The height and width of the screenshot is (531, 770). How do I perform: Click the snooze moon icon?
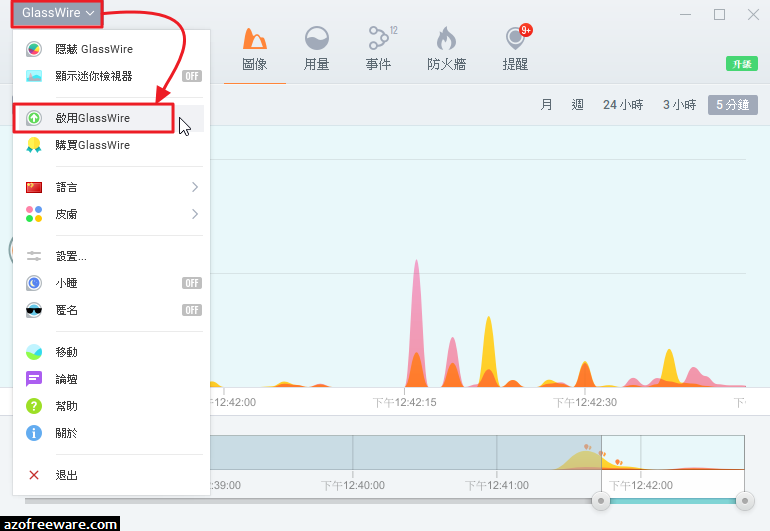tap(34, 283)
